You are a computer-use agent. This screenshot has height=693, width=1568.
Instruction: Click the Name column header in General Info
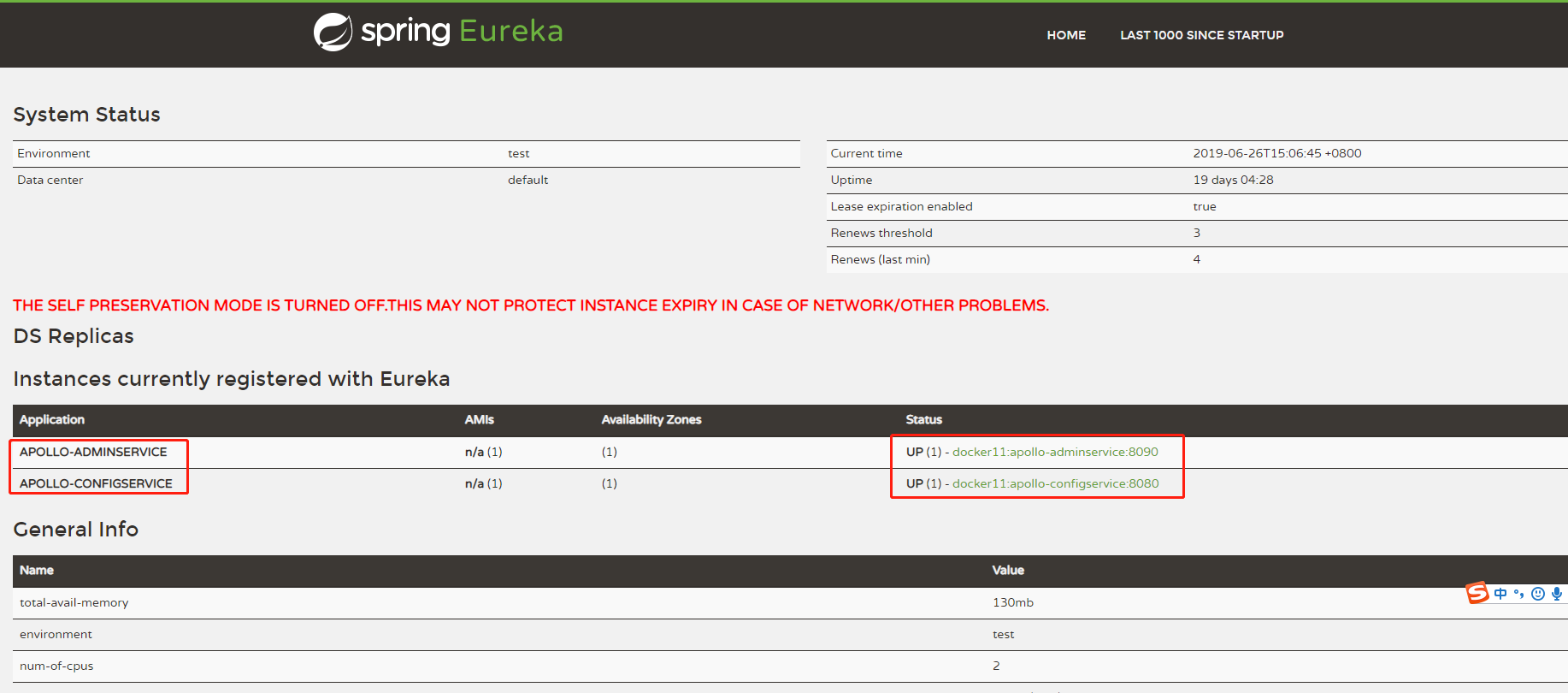[37, 570]
